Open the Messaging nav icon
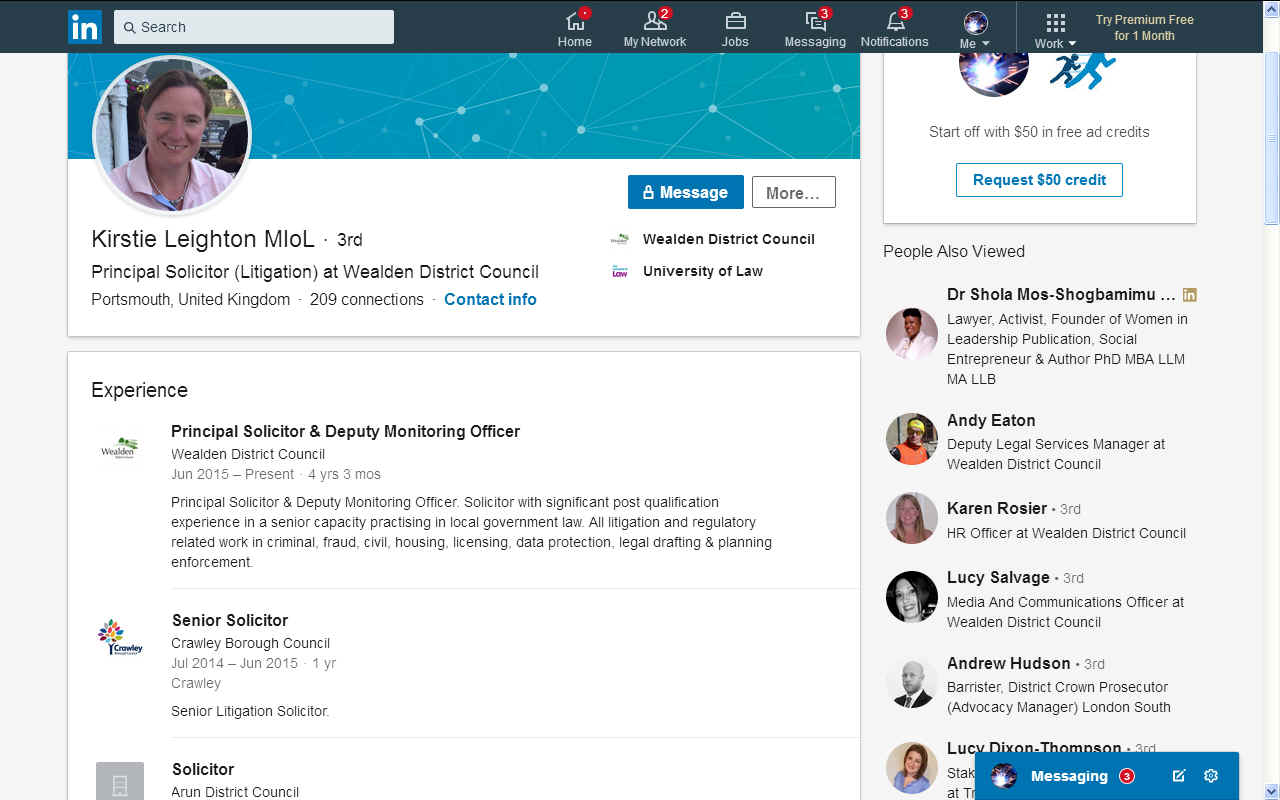The height and width of the screenshot is (800, 1280). point(816,21)
